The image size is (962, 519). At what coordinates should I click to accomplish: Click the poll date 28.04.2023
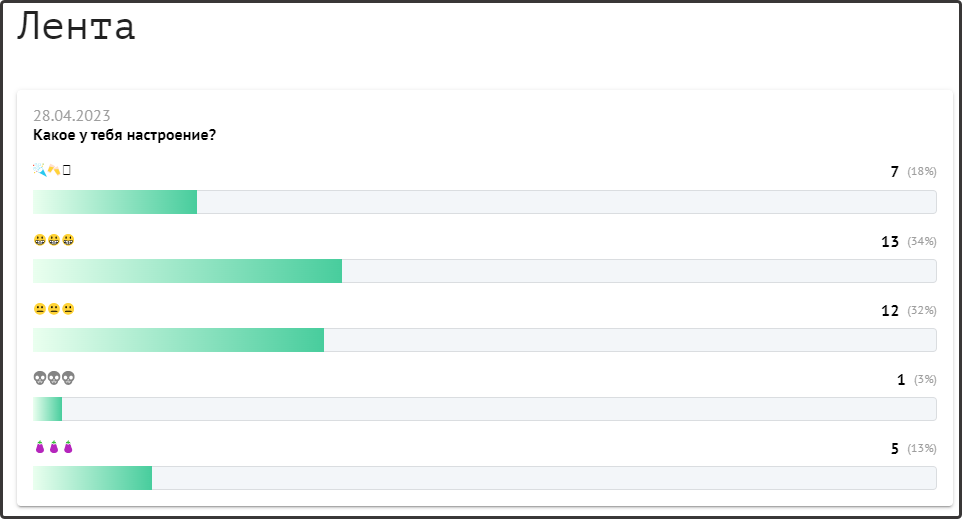pyautogui.click(x=72, y=115)
